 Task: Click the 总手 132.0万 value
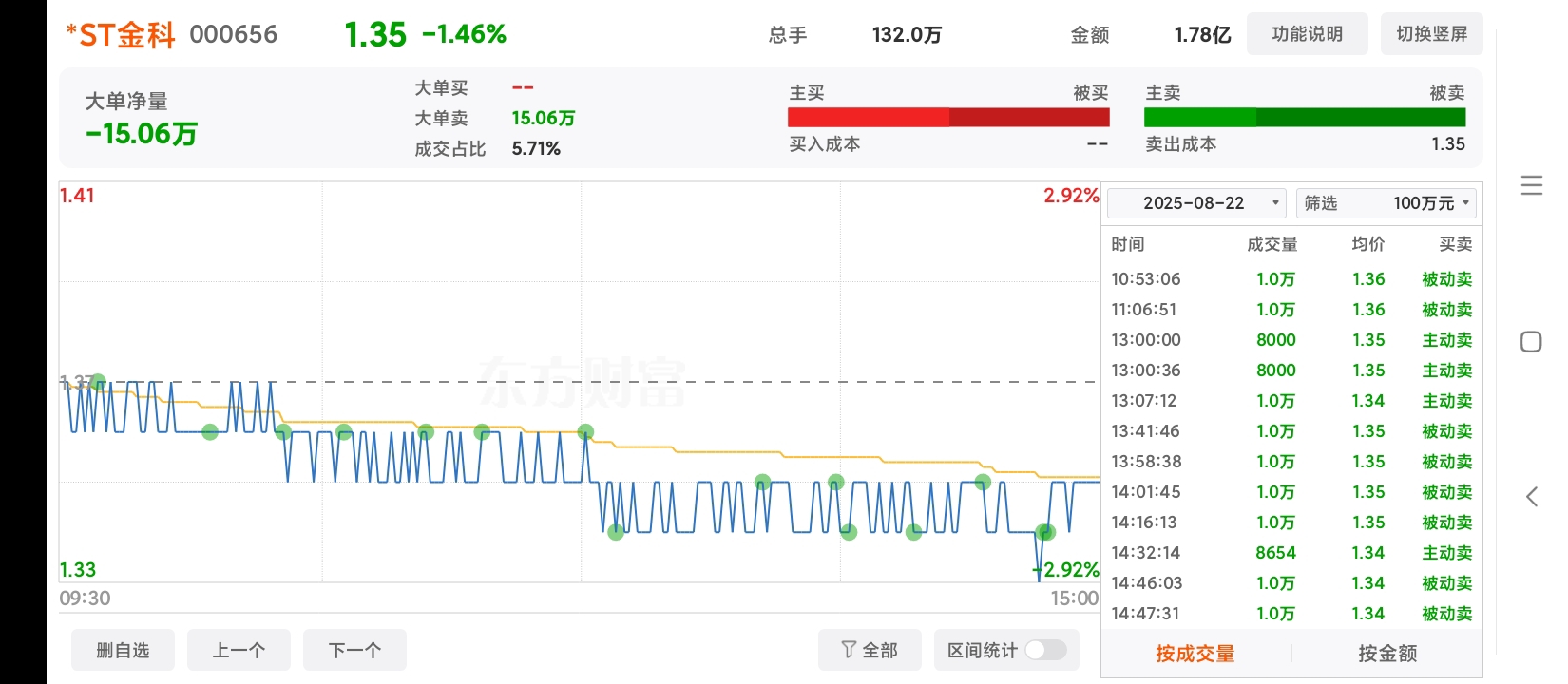[x=907, y=35]
